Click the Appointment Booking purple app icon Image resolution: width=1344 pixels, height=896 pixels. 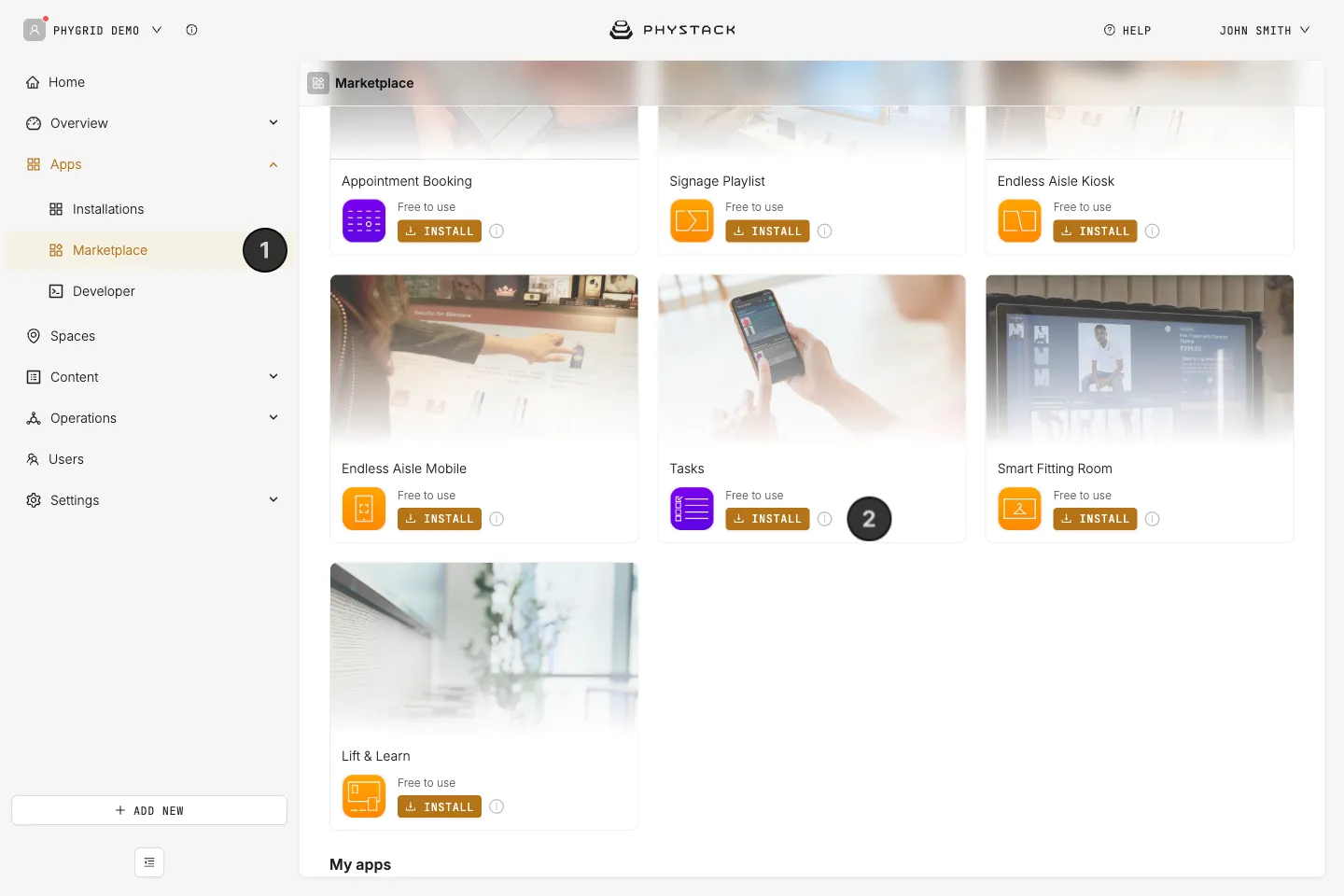364,221
